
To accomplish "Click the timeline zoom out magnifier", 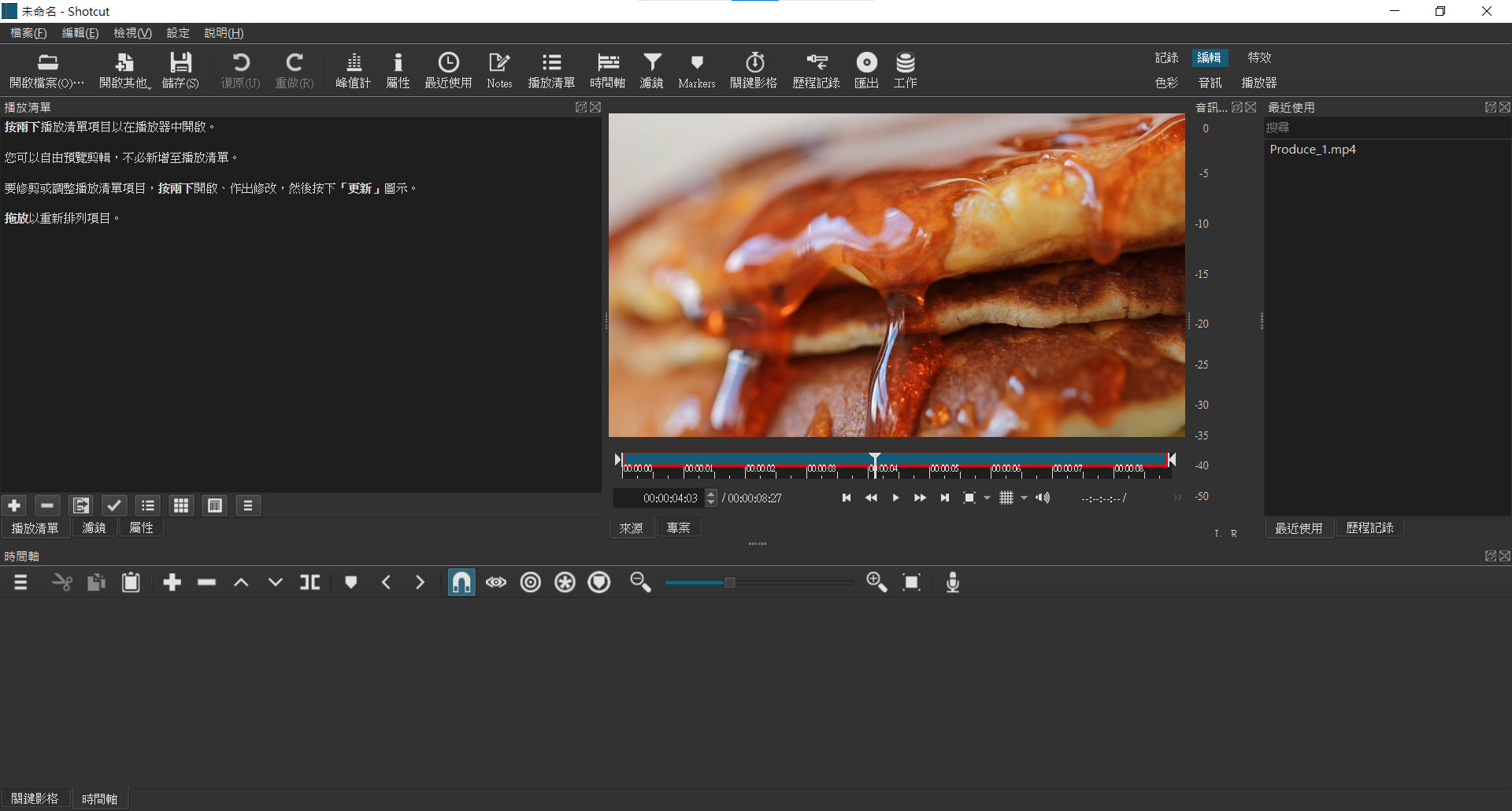I will [x=640, y=583].
